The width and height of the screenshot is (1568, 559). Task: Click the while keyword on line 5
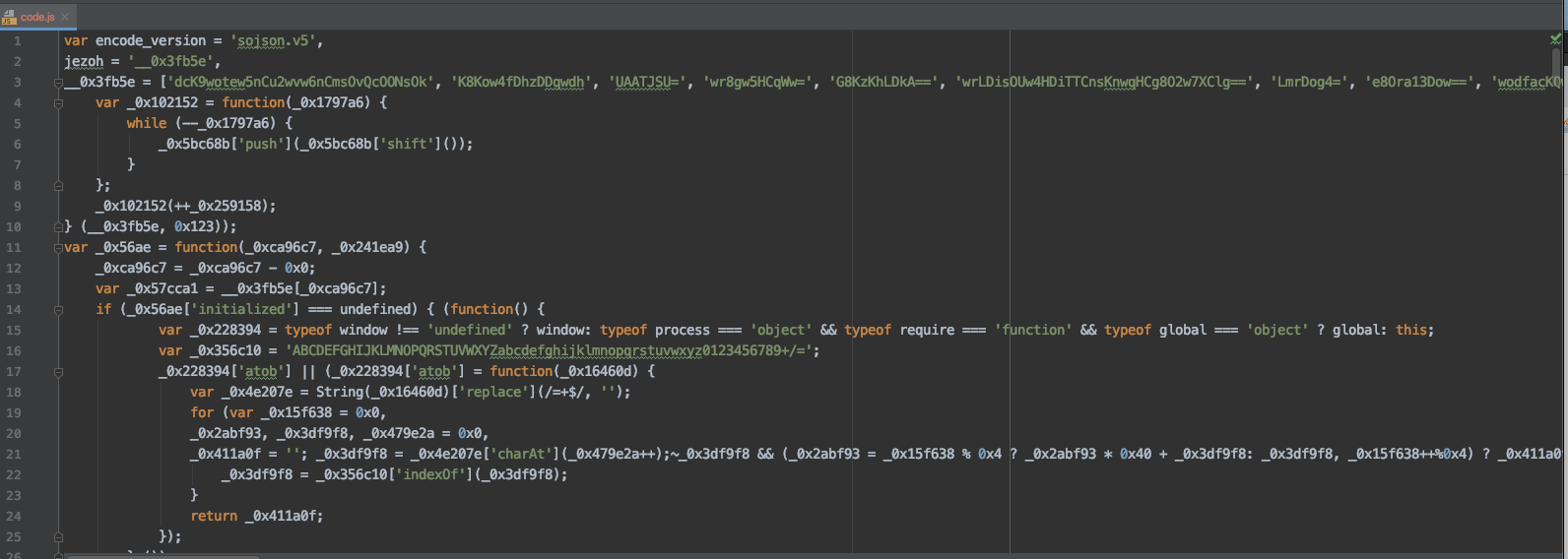click(147, 123)
